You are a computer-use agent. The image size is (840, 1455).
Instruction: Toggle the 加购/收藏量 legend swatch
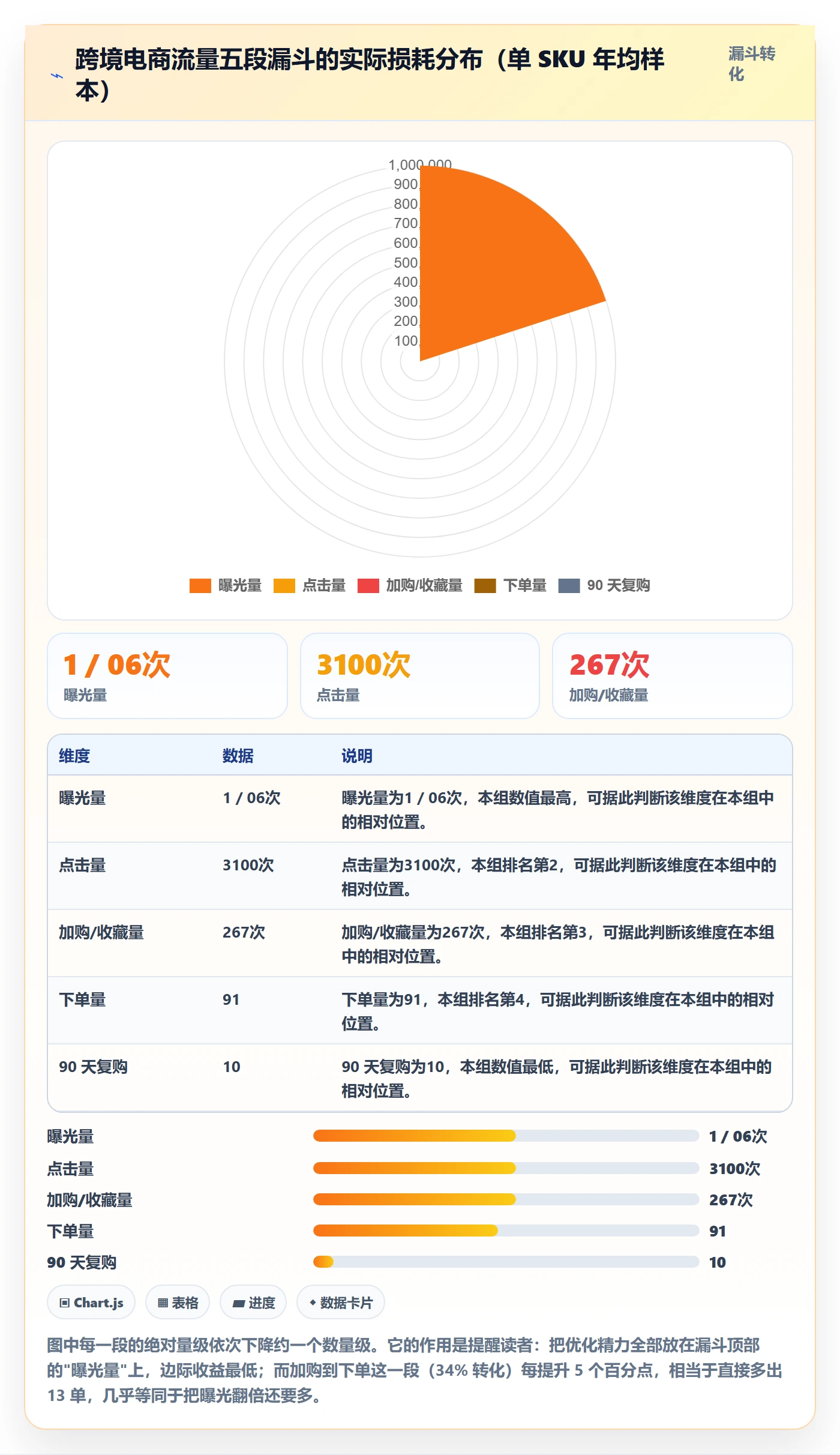368,586
